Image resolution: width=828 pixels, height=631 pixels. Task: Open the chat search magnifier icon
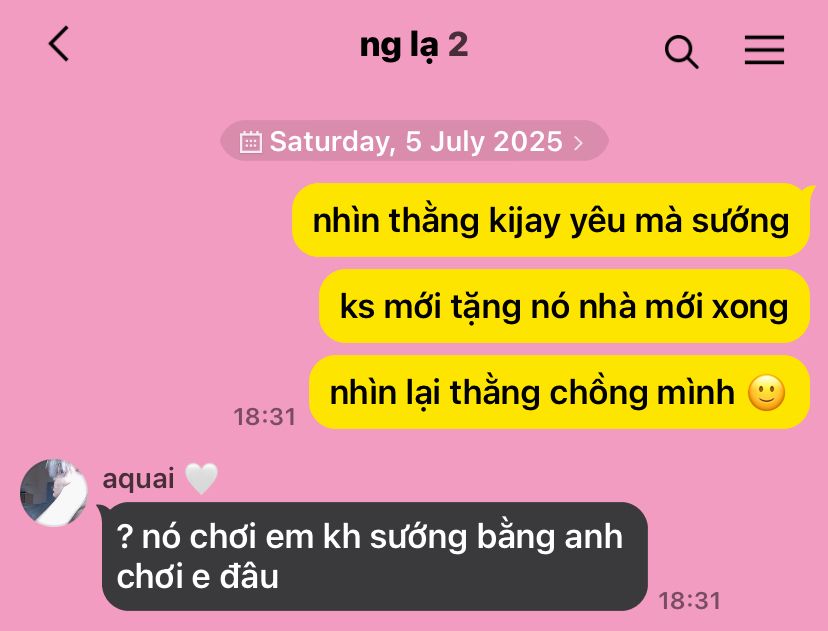pyautogui.click(x=681, y=52)
